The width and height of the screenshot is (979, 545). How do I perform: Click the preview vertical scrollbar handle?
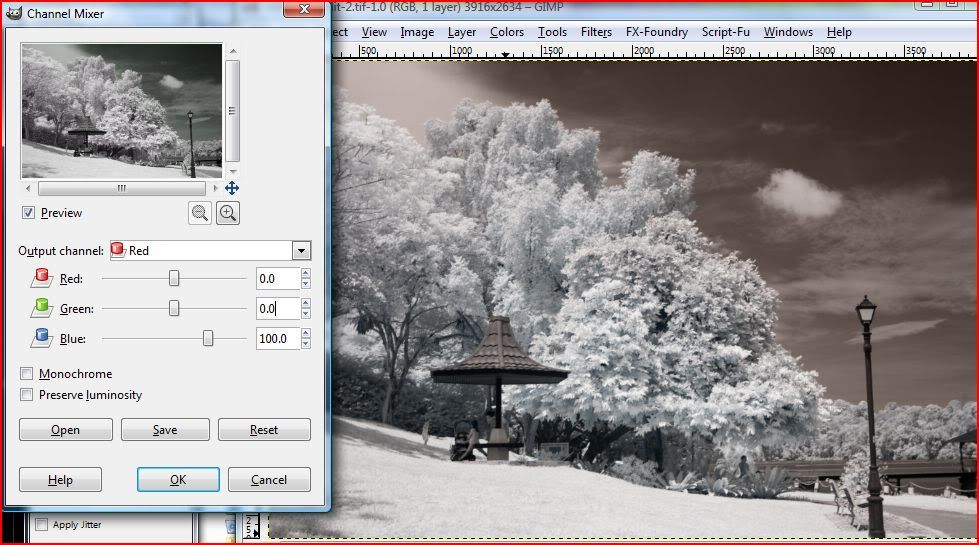point(232,111)
